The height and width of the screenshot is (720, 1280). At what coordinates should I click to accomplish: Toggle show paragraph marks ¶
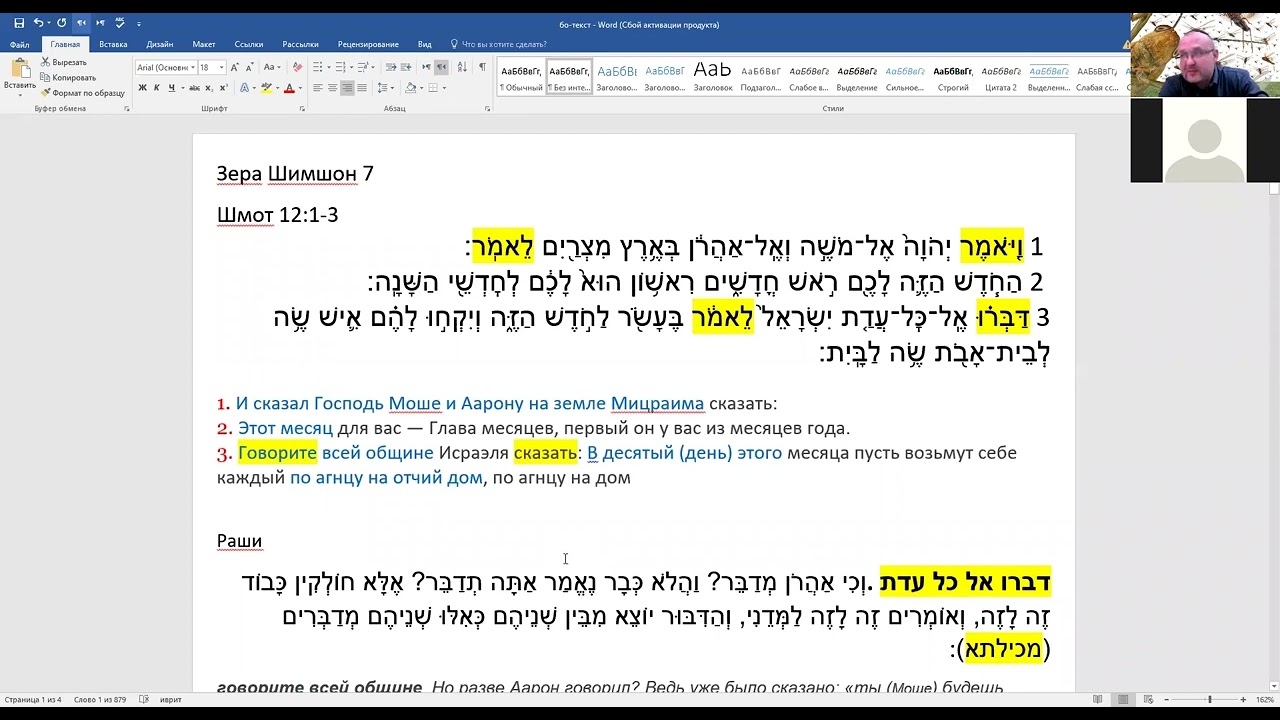(482, 67)
